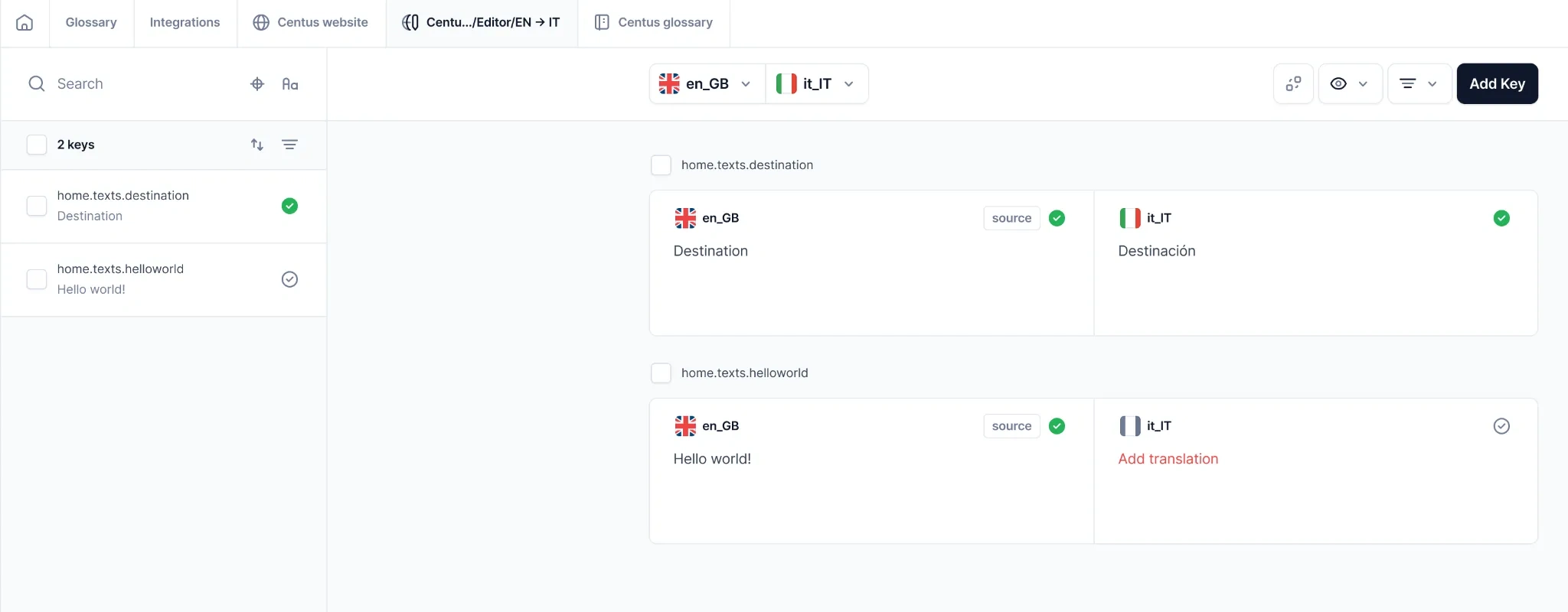The image size is (1568, 612).
Task: Click the layout view icon button in toolbar
Action: (1293, 84)
